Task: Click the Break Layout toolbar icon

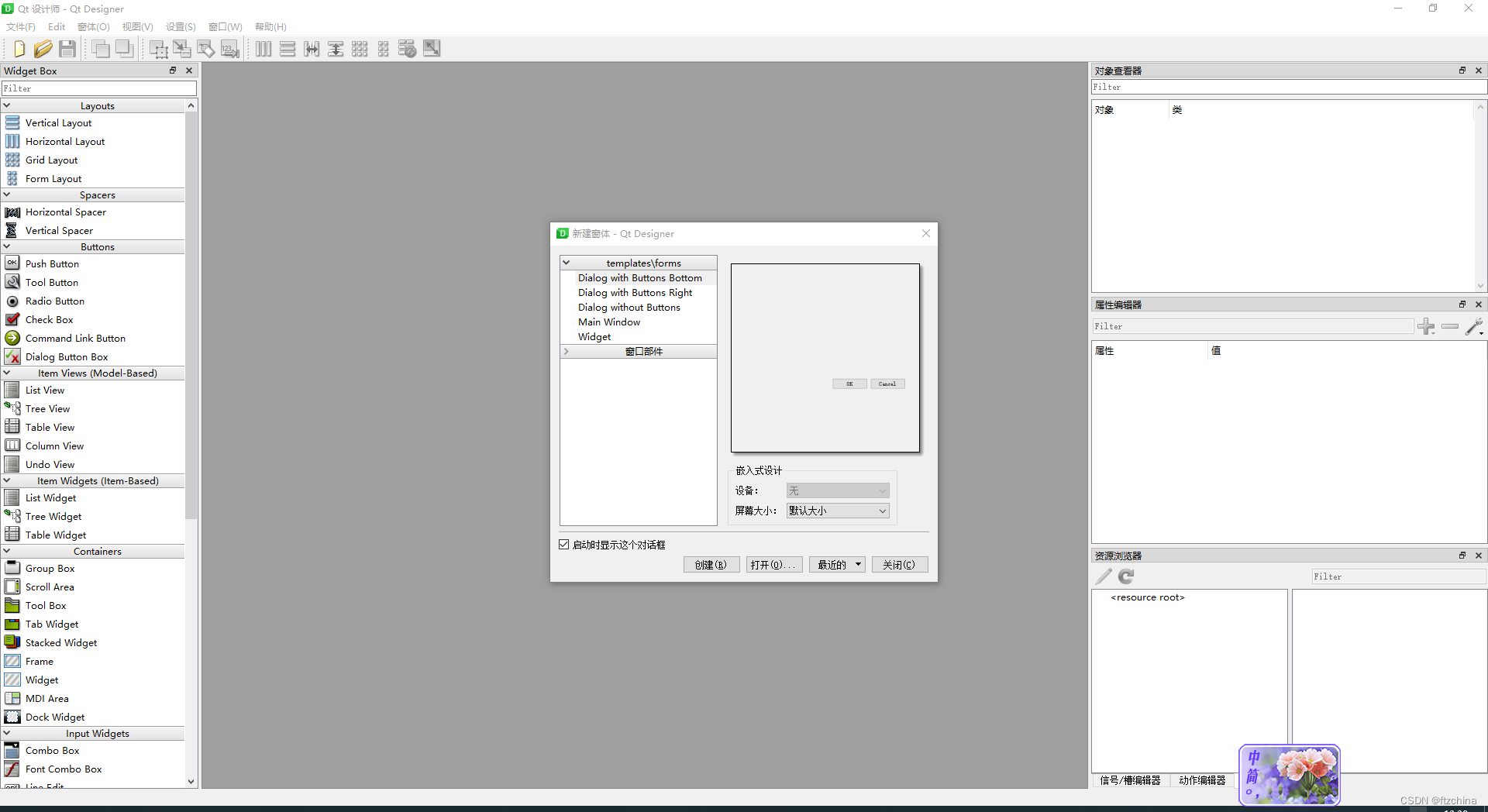Action: tap(408, 49)
